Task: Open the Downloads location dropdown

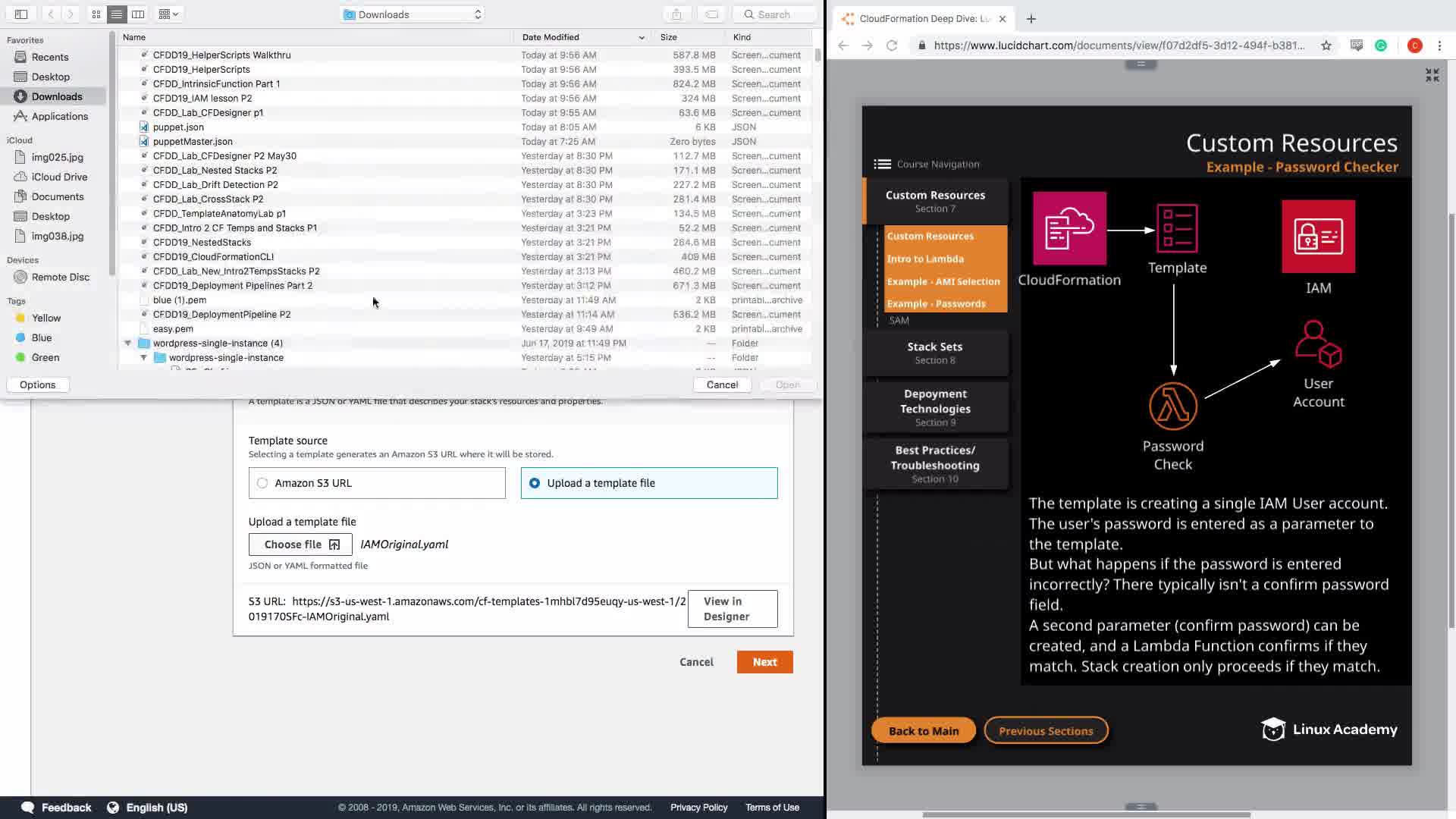Action: coord(413,14)
